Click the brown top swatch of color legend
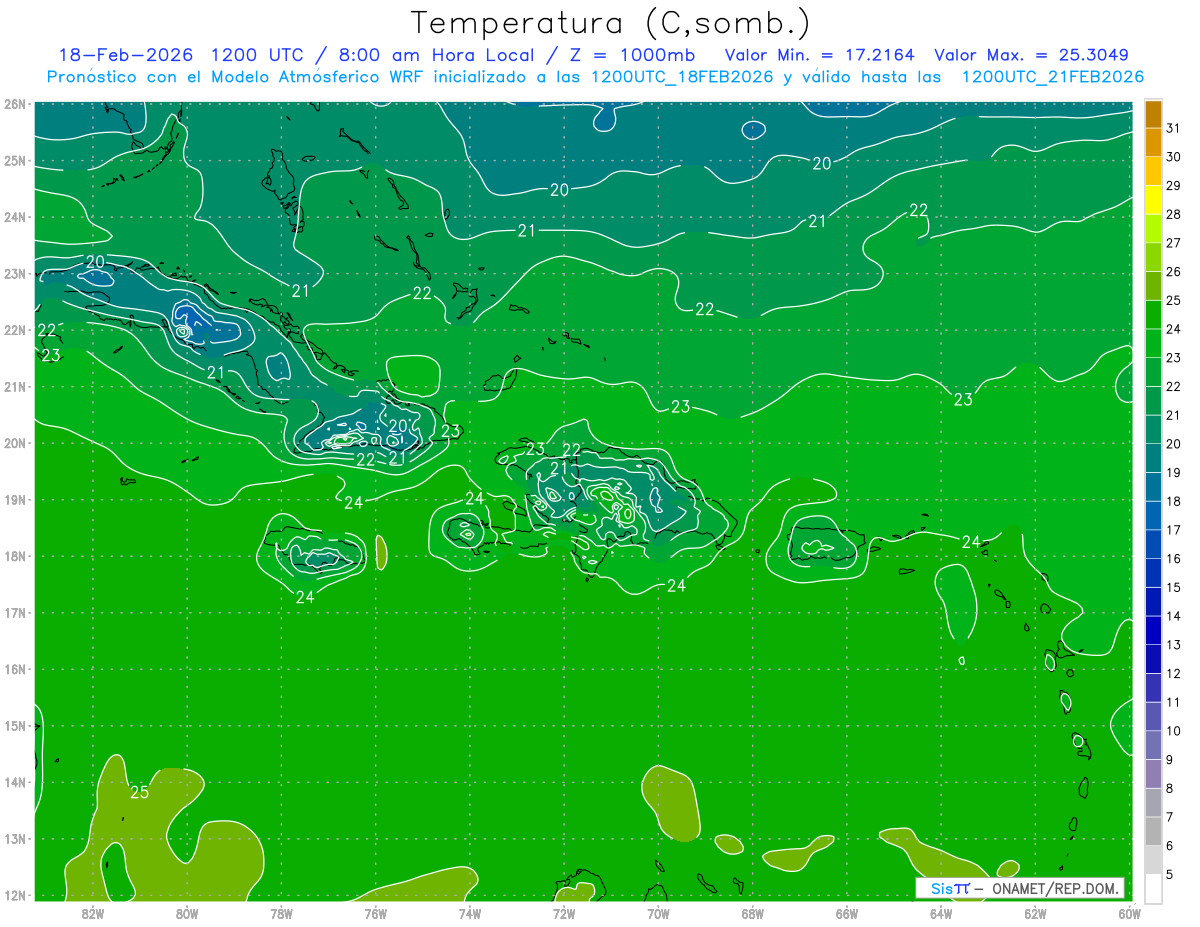The width and height of the screenshot is (1200, 927). click(x=1153, y=114)
